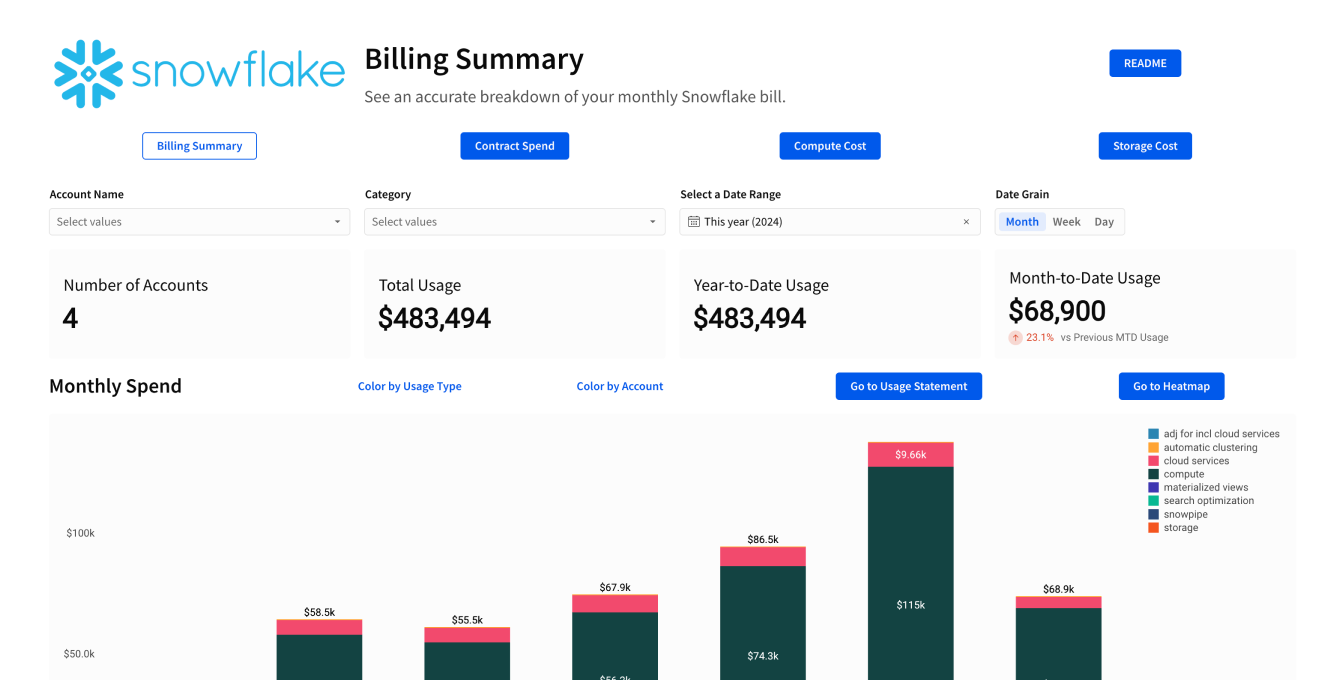This screenshot has height=680, width=1340.
Task: Click the $58.5k bar total label
Action: point(319,612)
